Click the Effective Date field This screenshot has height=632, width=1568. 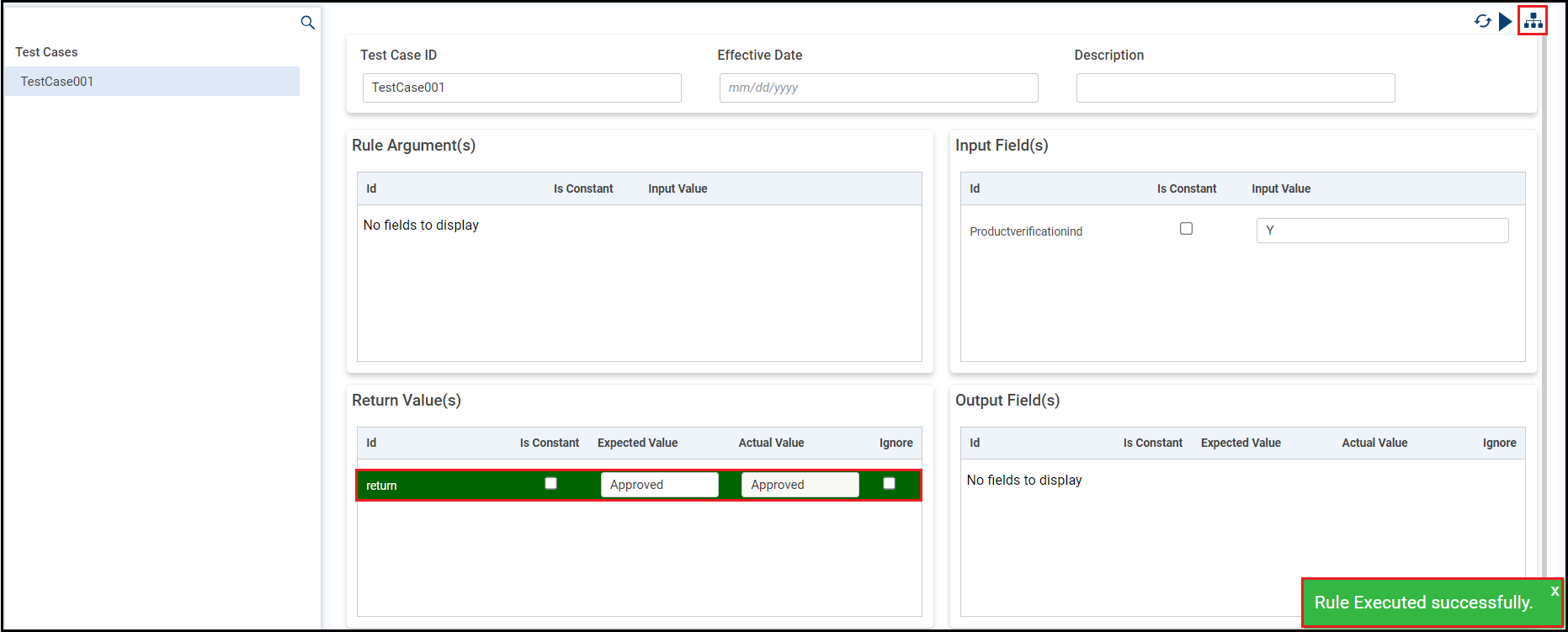click(878, 88)
